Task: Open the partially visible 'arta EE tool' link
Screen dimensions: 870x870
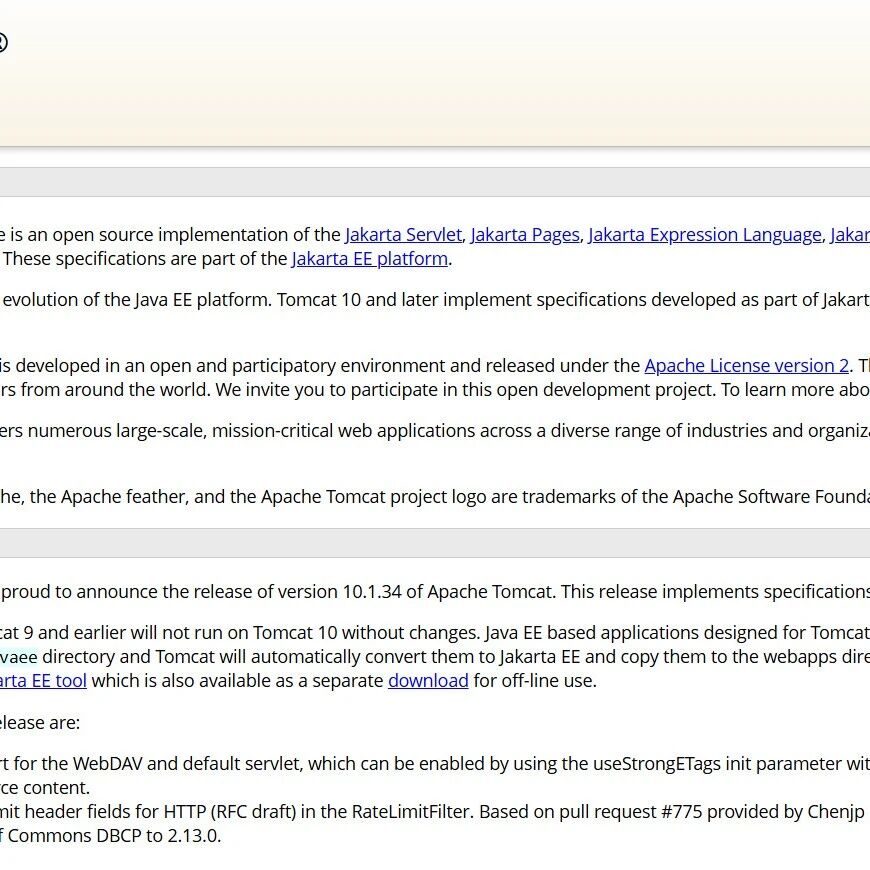Action: [43, 681]
